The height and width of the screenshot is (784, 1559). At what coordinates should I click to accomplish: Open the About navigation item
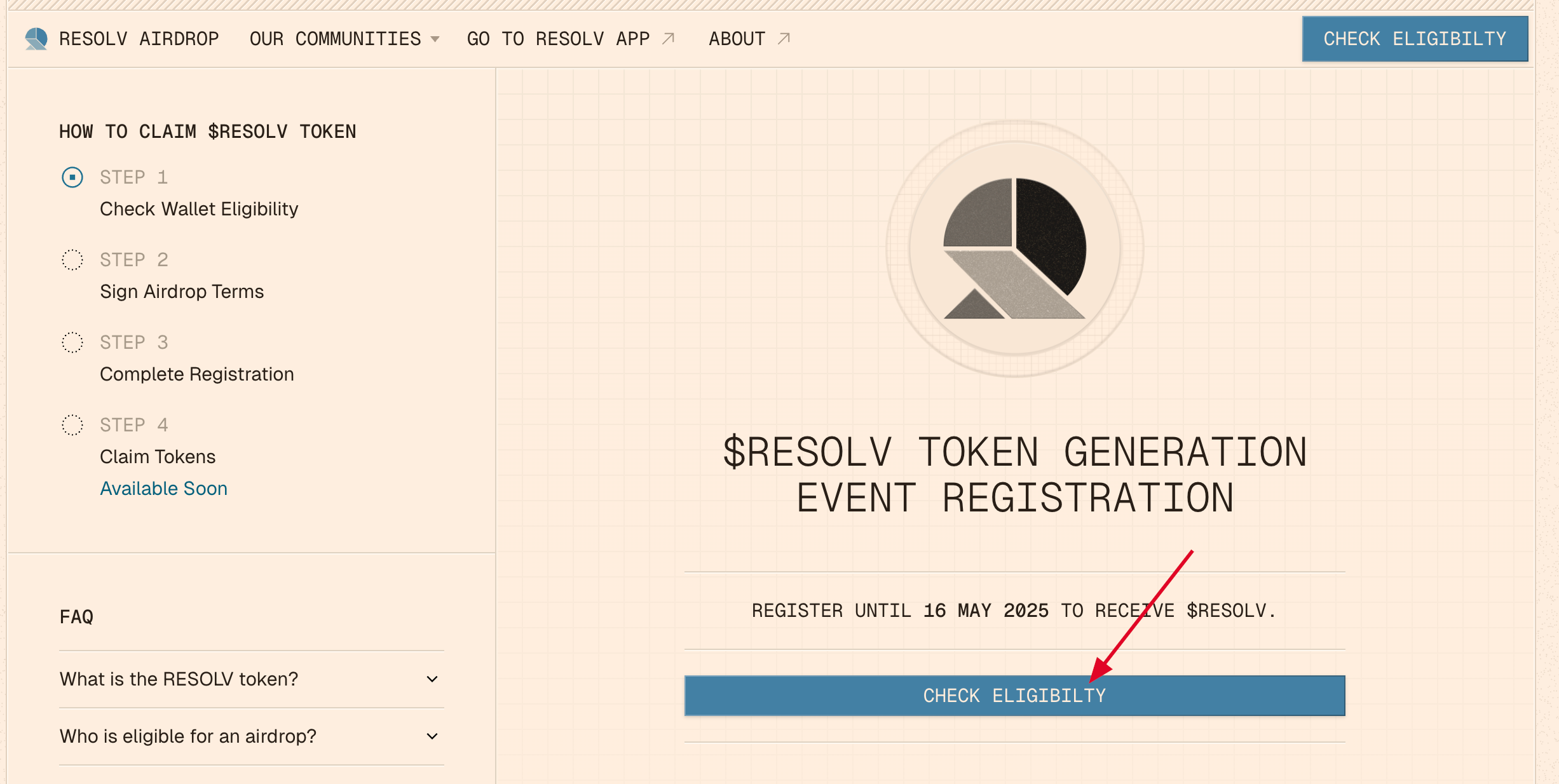pos(737,39)
